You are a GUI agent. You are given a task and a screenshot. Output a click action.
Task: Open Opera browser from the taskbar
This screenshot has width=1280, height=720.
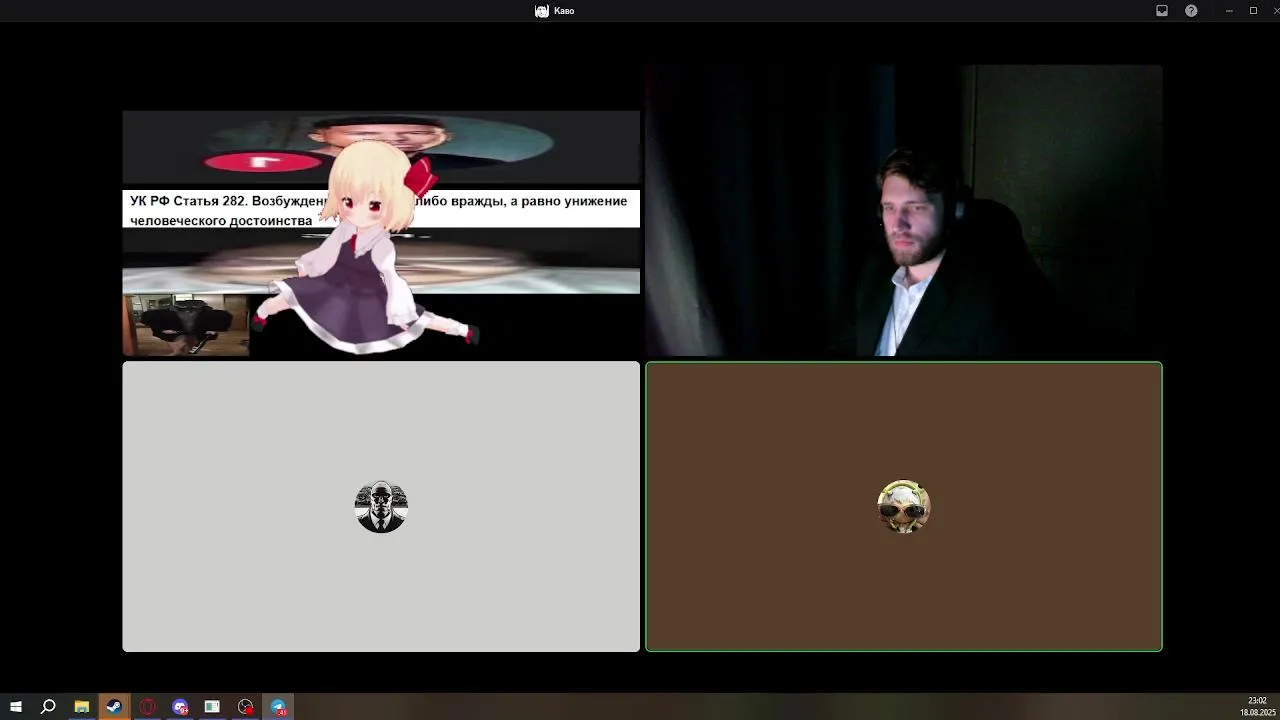147,707
